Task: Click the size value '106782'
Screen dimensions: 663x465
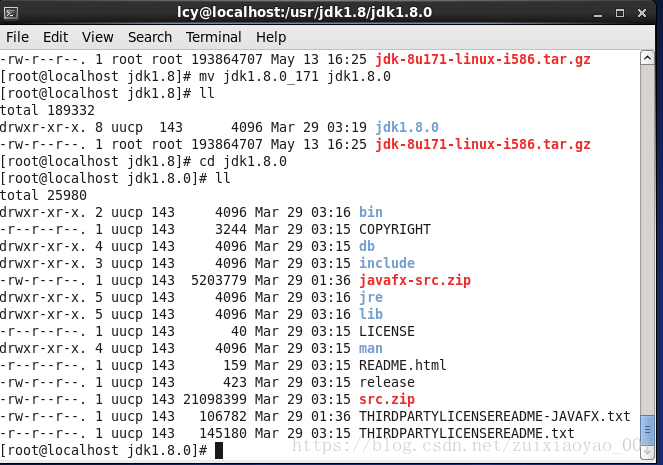Action: (x=223, y=416)
